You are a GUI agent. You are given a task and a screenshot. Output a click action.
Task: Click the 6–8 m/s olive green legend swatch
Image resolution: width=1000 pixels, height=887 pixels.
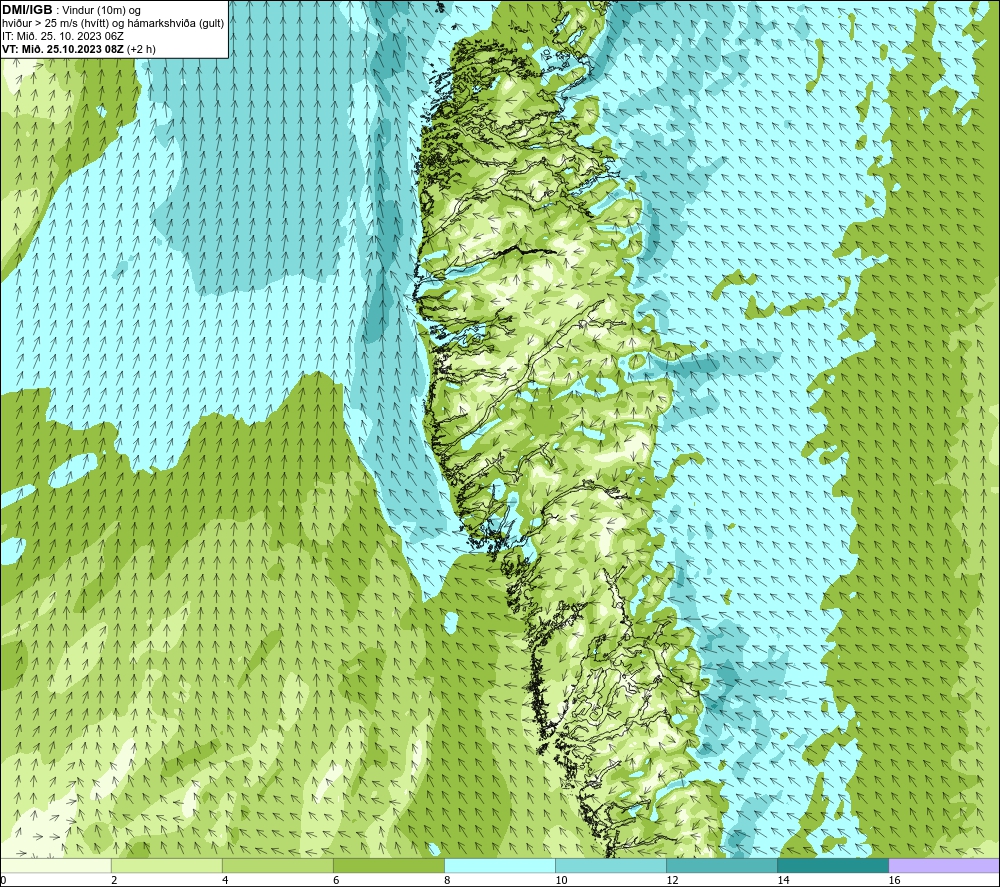(x=388, y=865)
